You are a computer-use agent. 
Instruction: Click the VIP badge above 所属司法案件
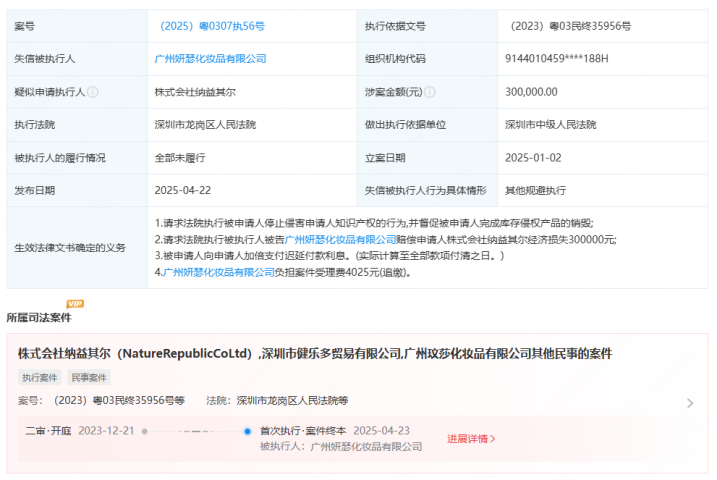click(x=75, y=304)
